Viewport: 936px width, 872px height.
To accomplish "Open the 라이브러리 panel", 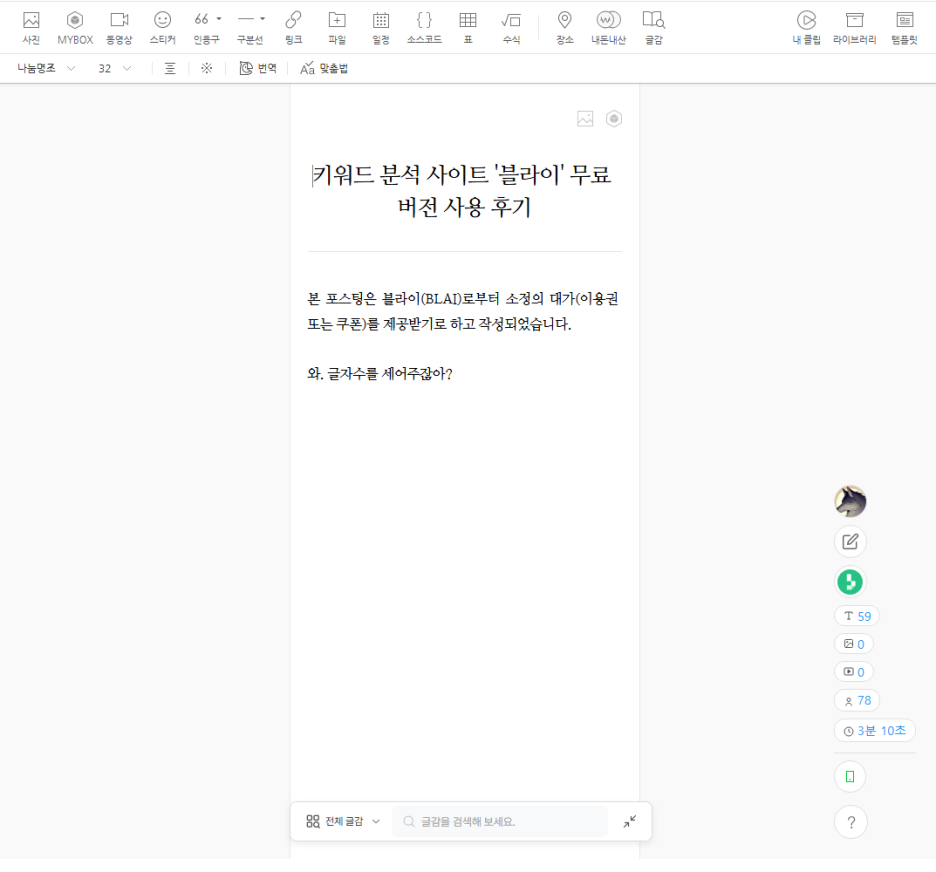I will coord(854,27).
